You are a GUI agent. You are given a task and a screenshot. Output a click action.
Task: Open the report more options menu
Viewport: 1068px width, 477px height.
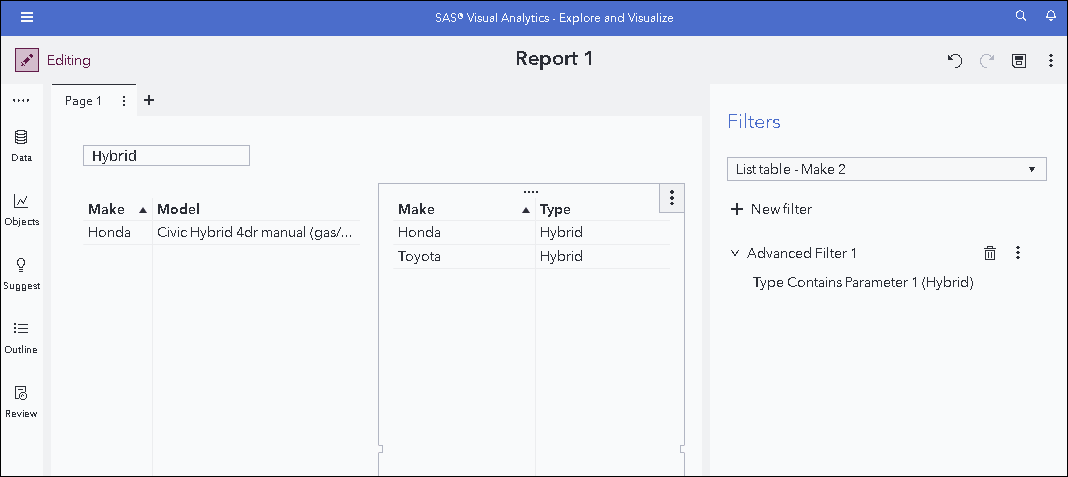click(1051, 61)
